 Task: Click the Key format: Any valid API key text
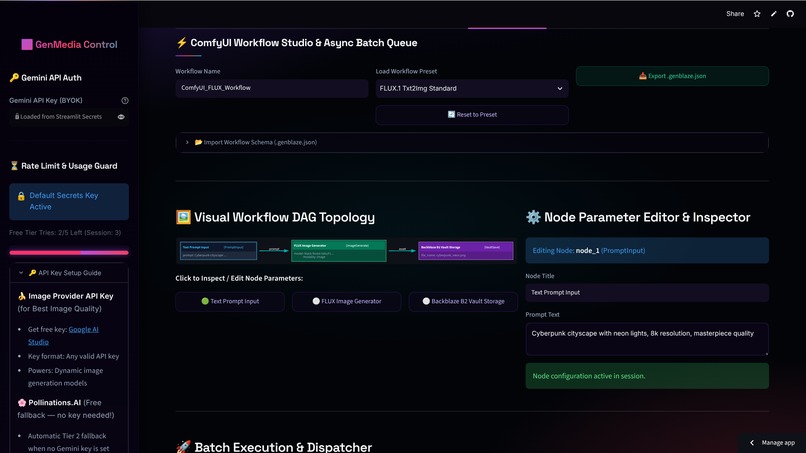[74, 356]
